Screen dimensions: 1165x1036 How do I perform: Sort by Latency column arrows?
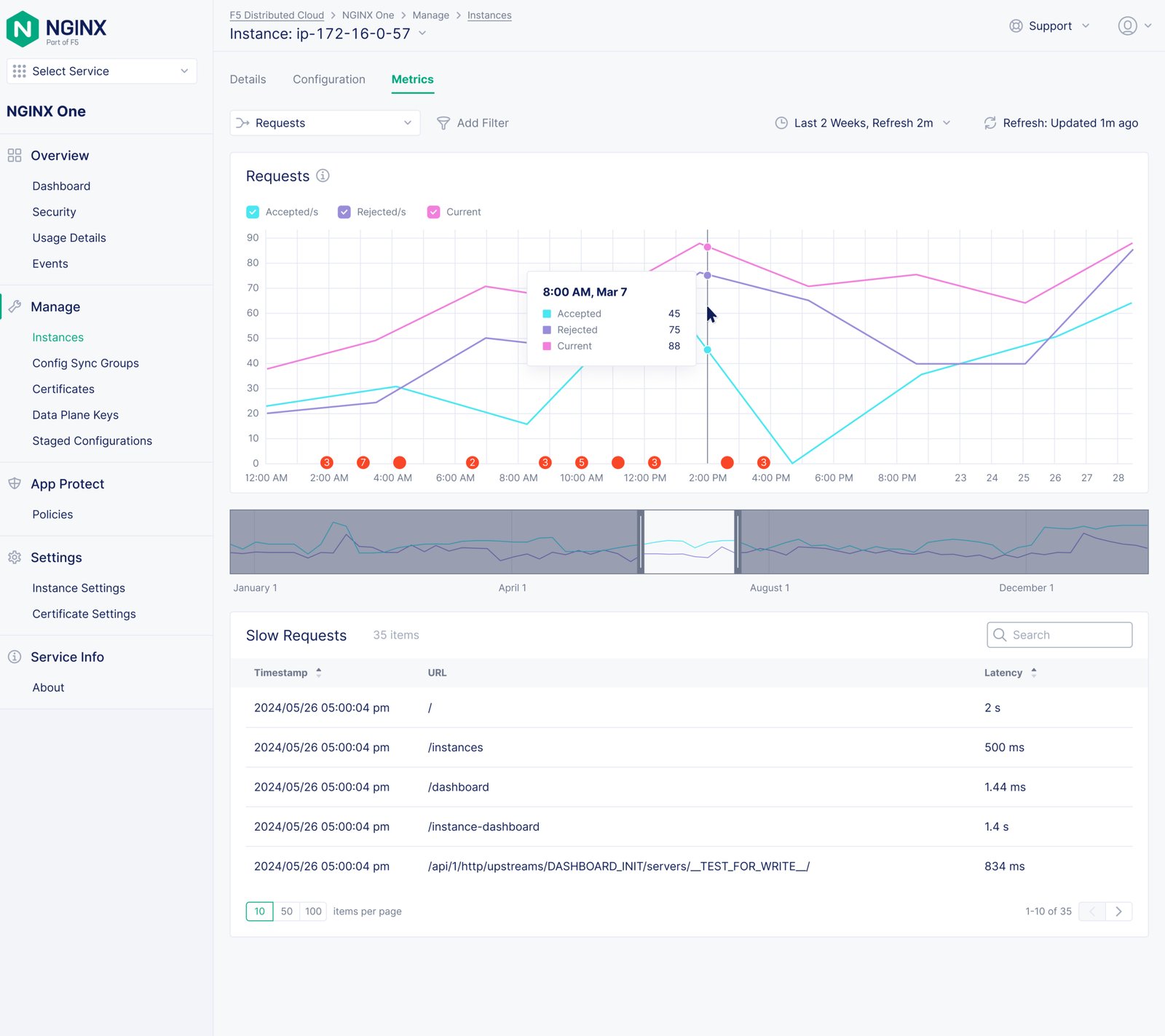tap(1033, 673)
